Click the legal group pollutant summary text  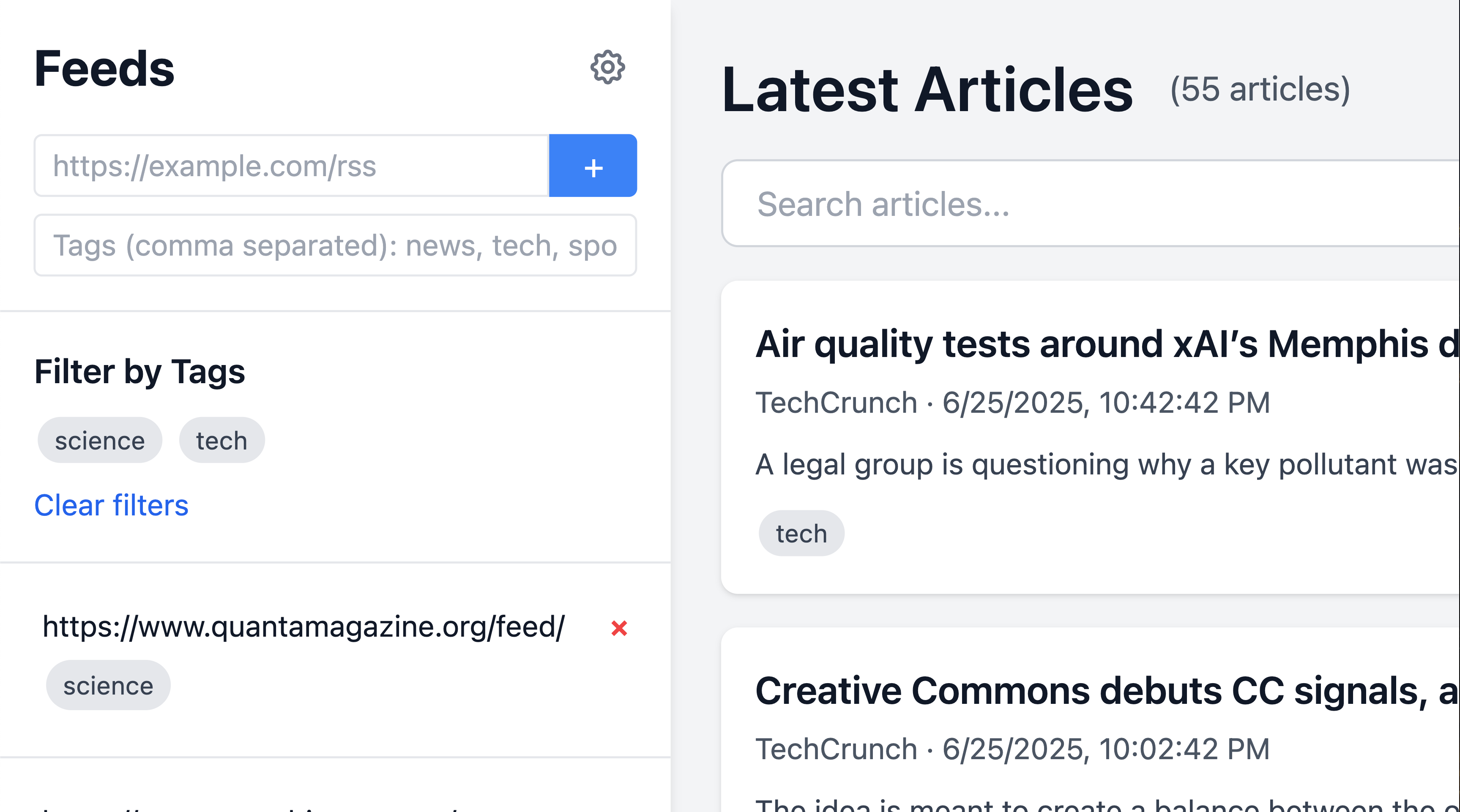1107,465
